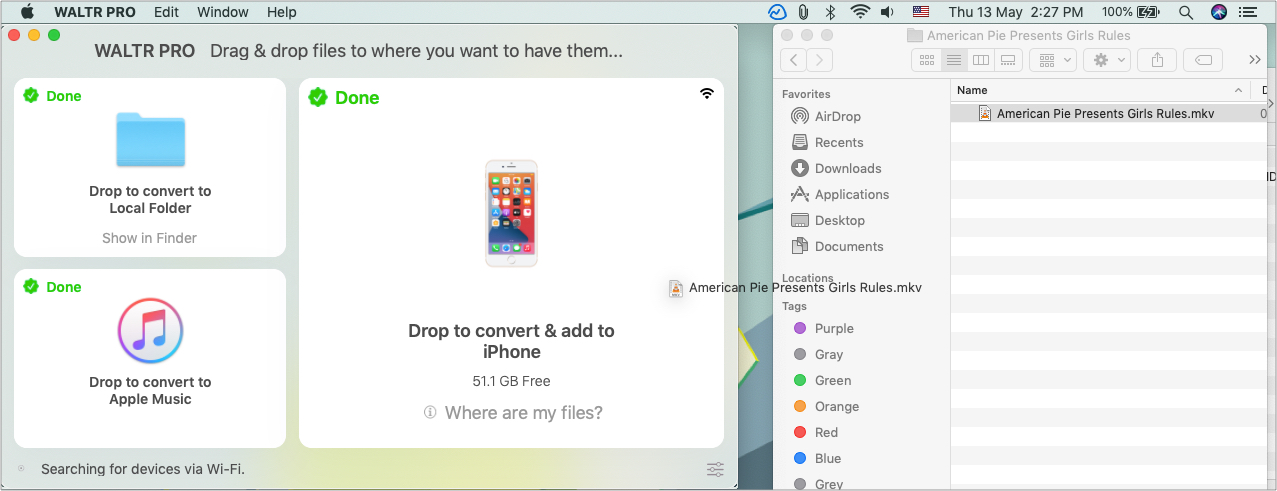Open Spotlight search icon

(1186, 12)
